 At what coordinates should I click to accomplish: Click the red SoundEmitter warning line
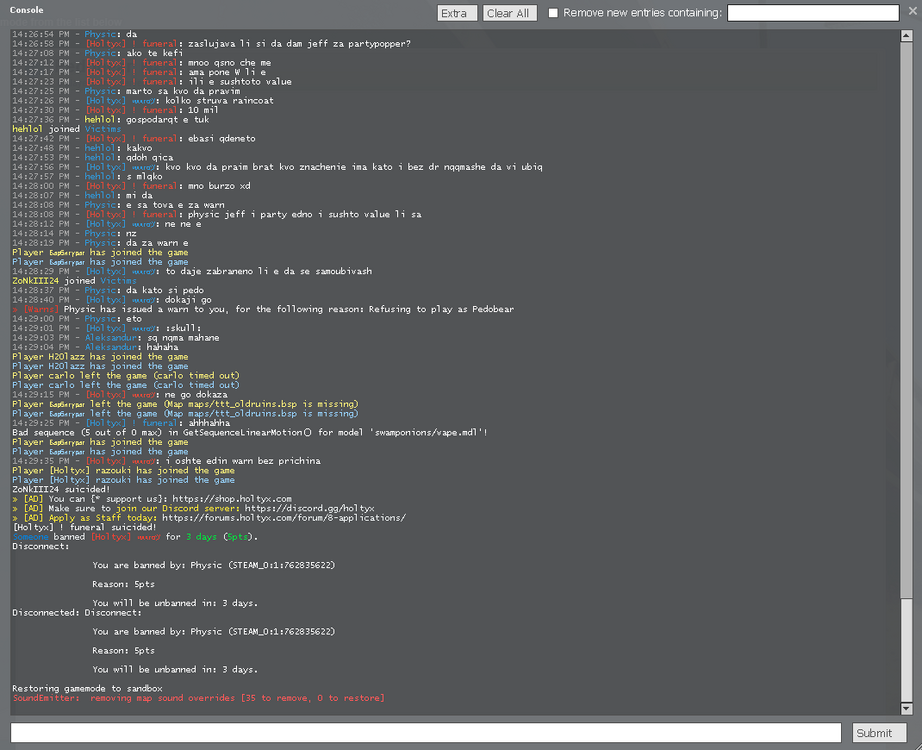[x=198, y=698]
